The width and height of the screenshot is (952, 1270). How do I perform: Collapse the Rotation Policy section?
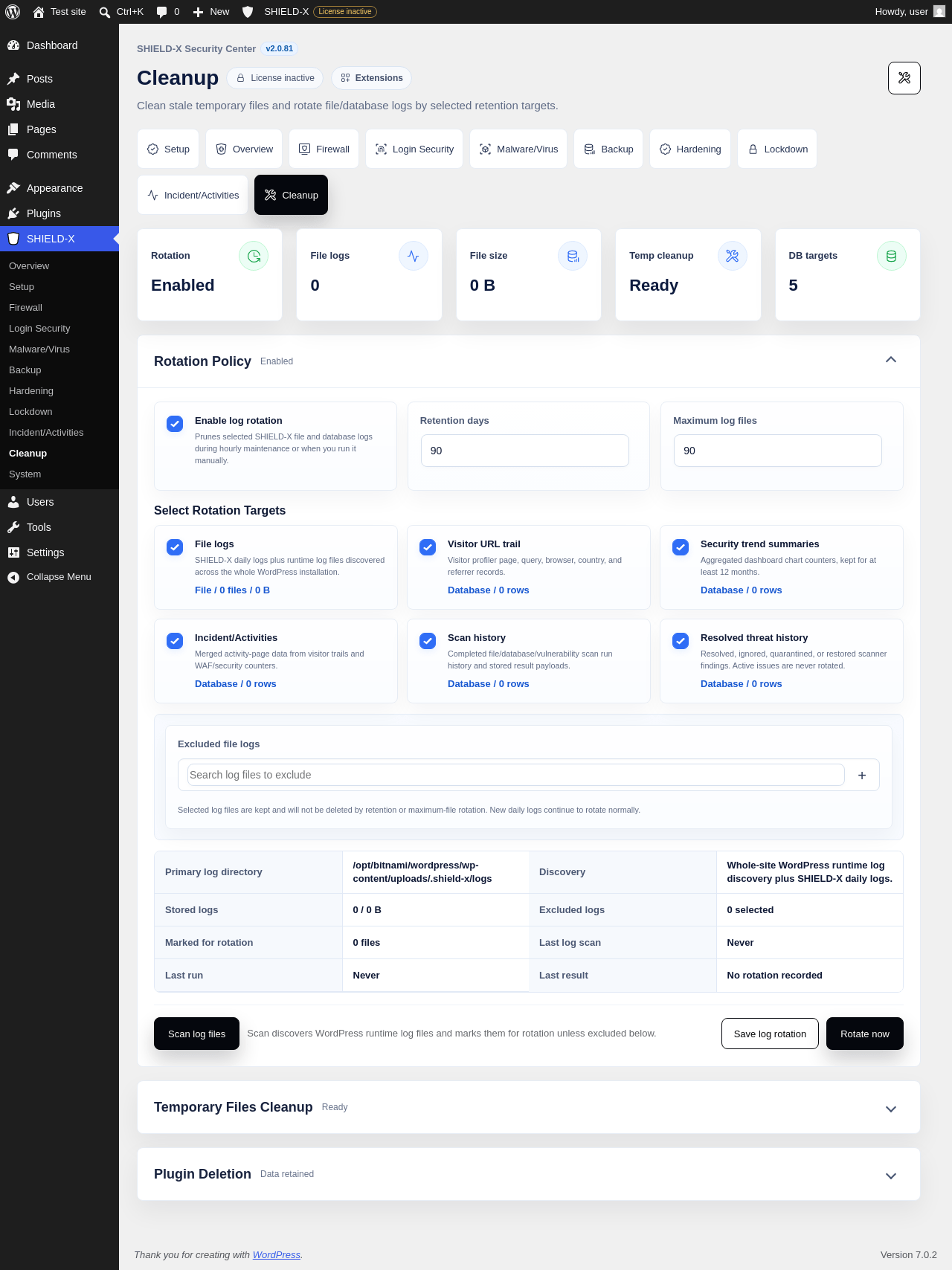[891, 360]
